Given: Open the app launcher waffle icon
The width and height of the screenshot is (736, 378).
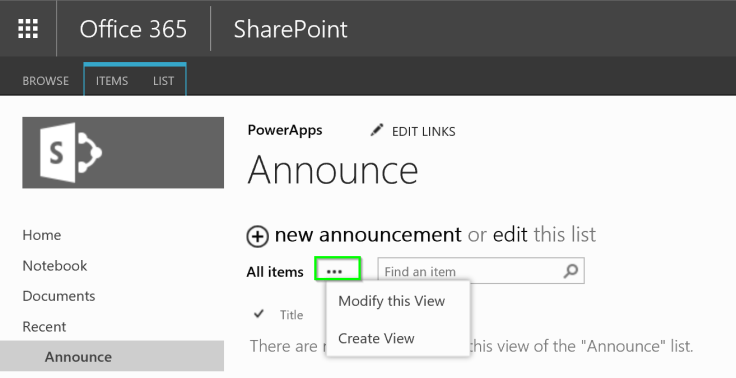Looking at the screenshot, I should pos(28,29).
